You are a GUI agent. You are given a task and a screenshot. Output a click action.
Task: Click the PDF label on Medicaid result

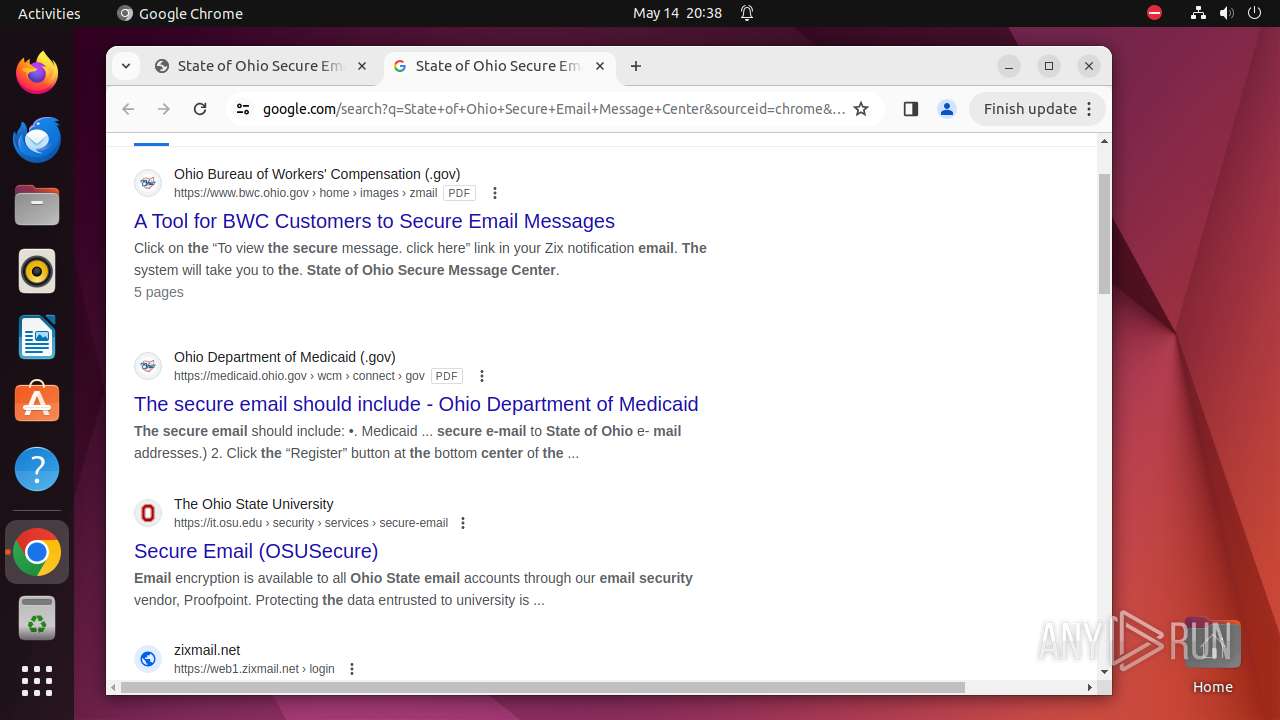pos(447,376)
